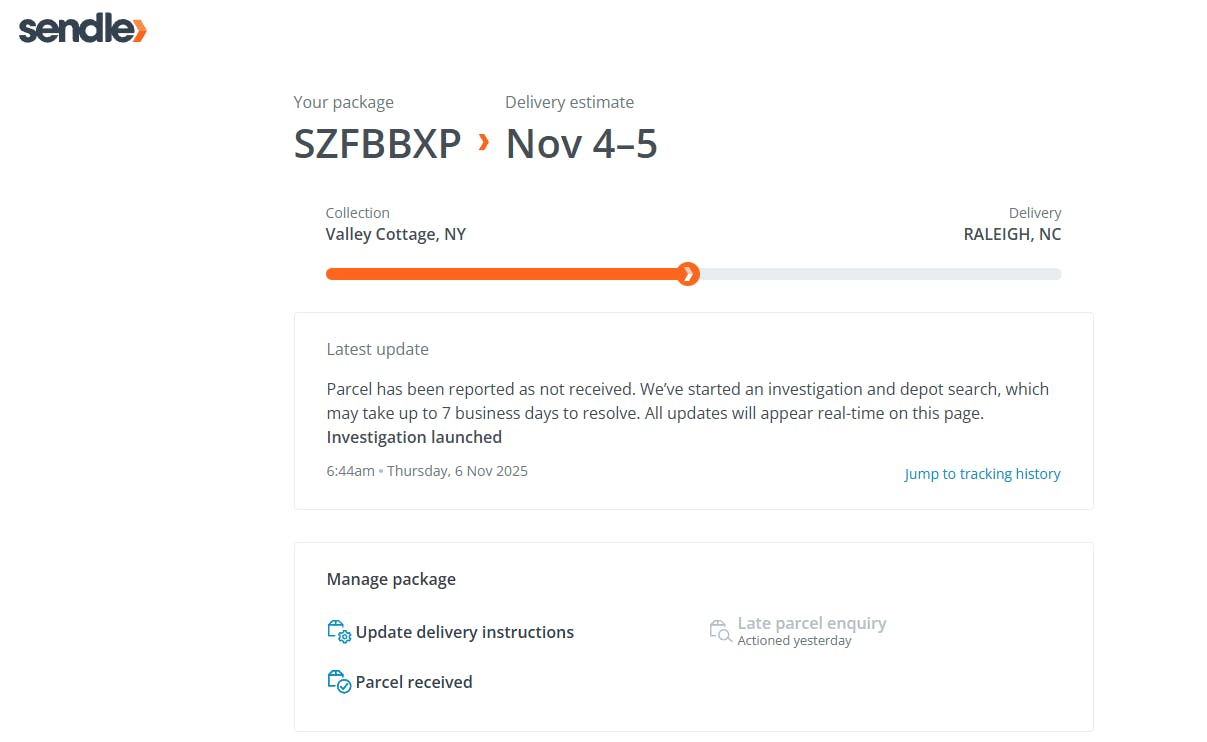This screenshot has width=1207, height=742.
Task: Click the Nov 4–5 delivery estimate
Action: [581, 144]
